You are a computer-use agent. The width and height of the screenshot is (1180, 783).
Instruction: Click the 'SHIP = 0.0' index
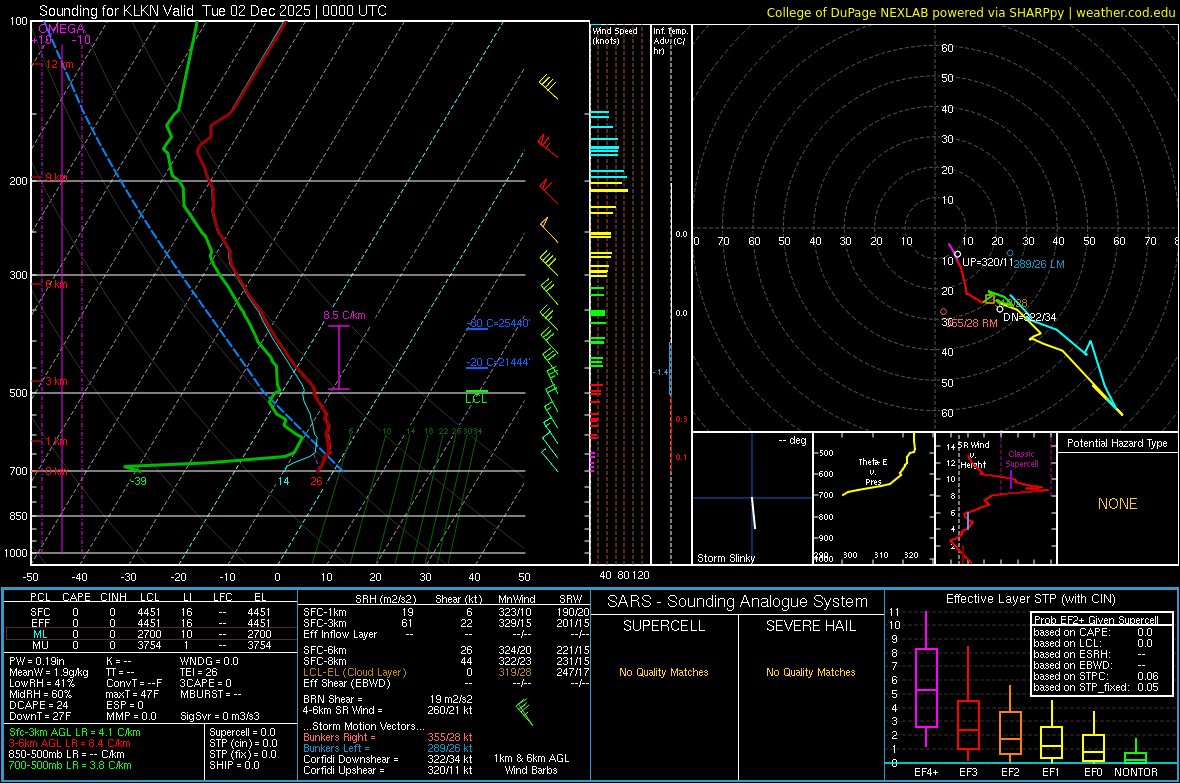click(234, 766)
